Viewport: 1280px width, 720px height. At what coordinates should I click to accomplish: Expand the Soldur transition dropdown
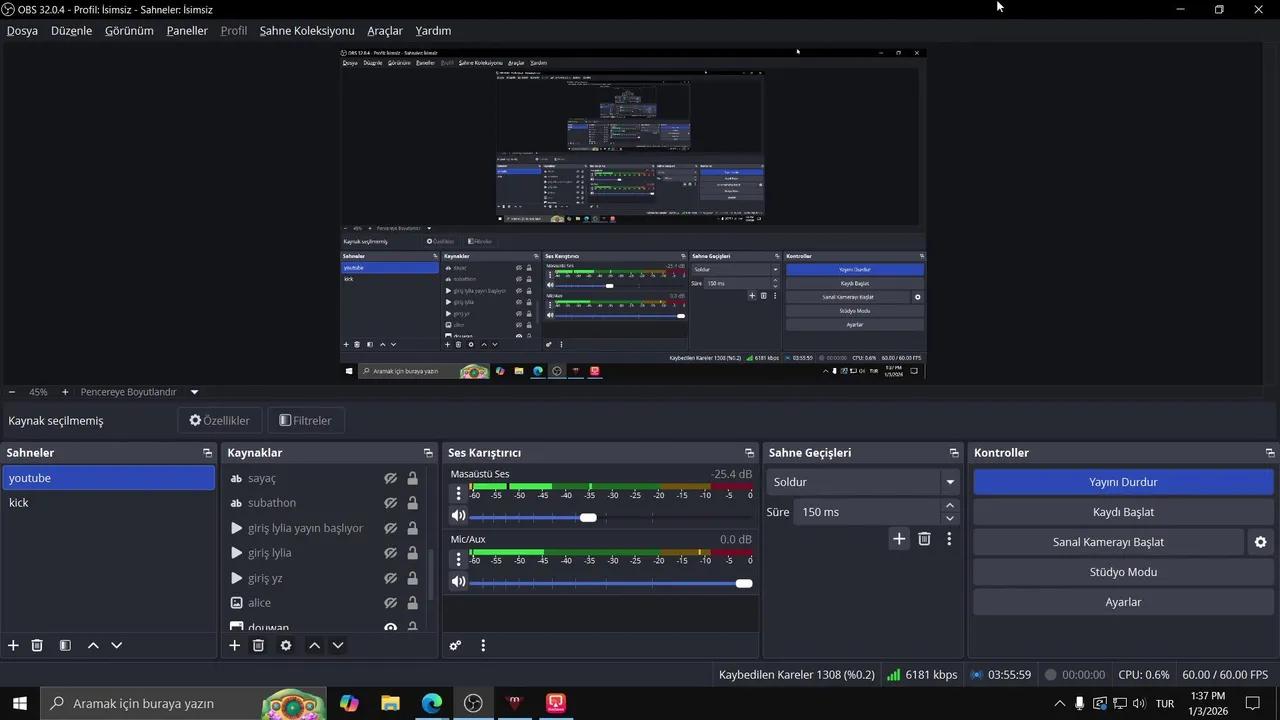click(949, 482)
